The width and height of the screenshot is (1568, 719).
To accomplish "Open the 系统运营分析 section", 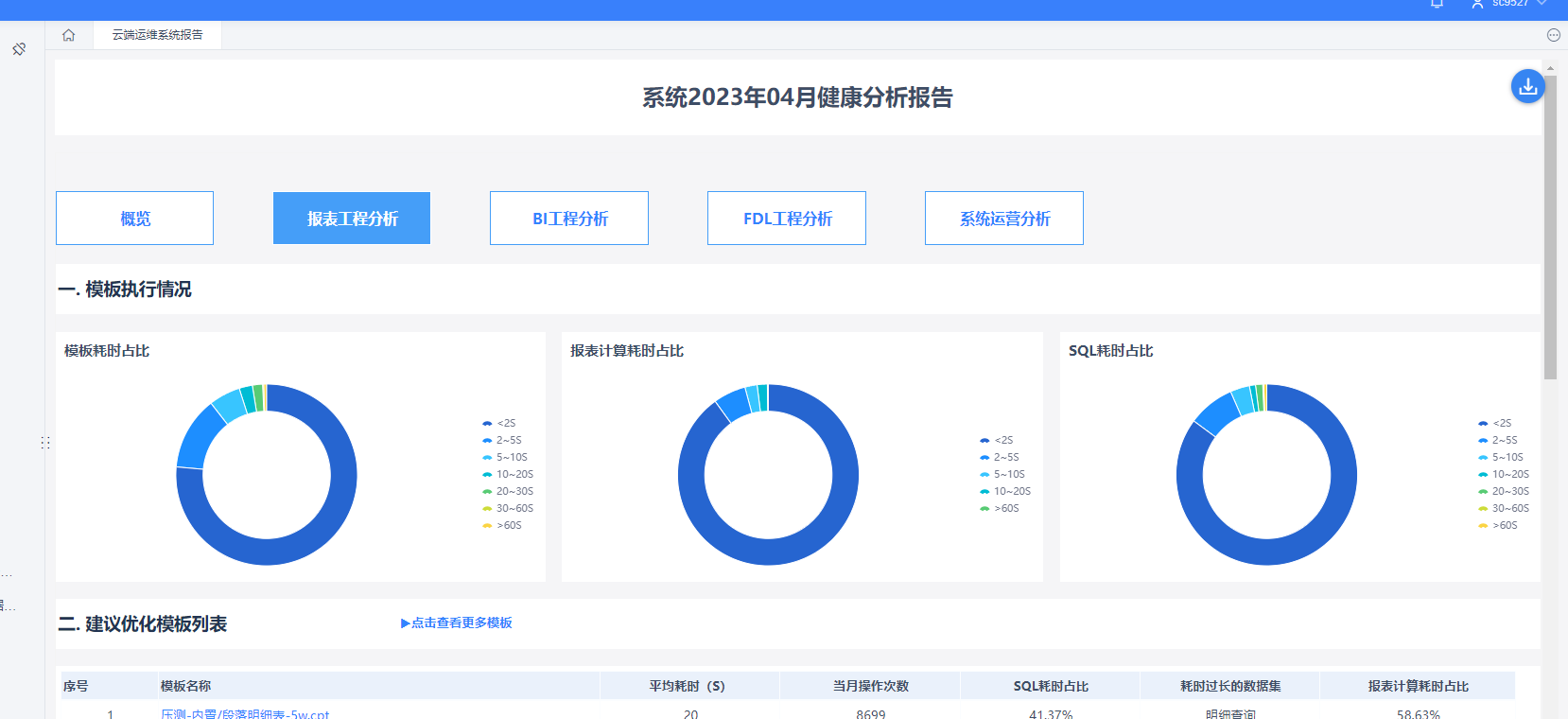I will pos(1004,219).
